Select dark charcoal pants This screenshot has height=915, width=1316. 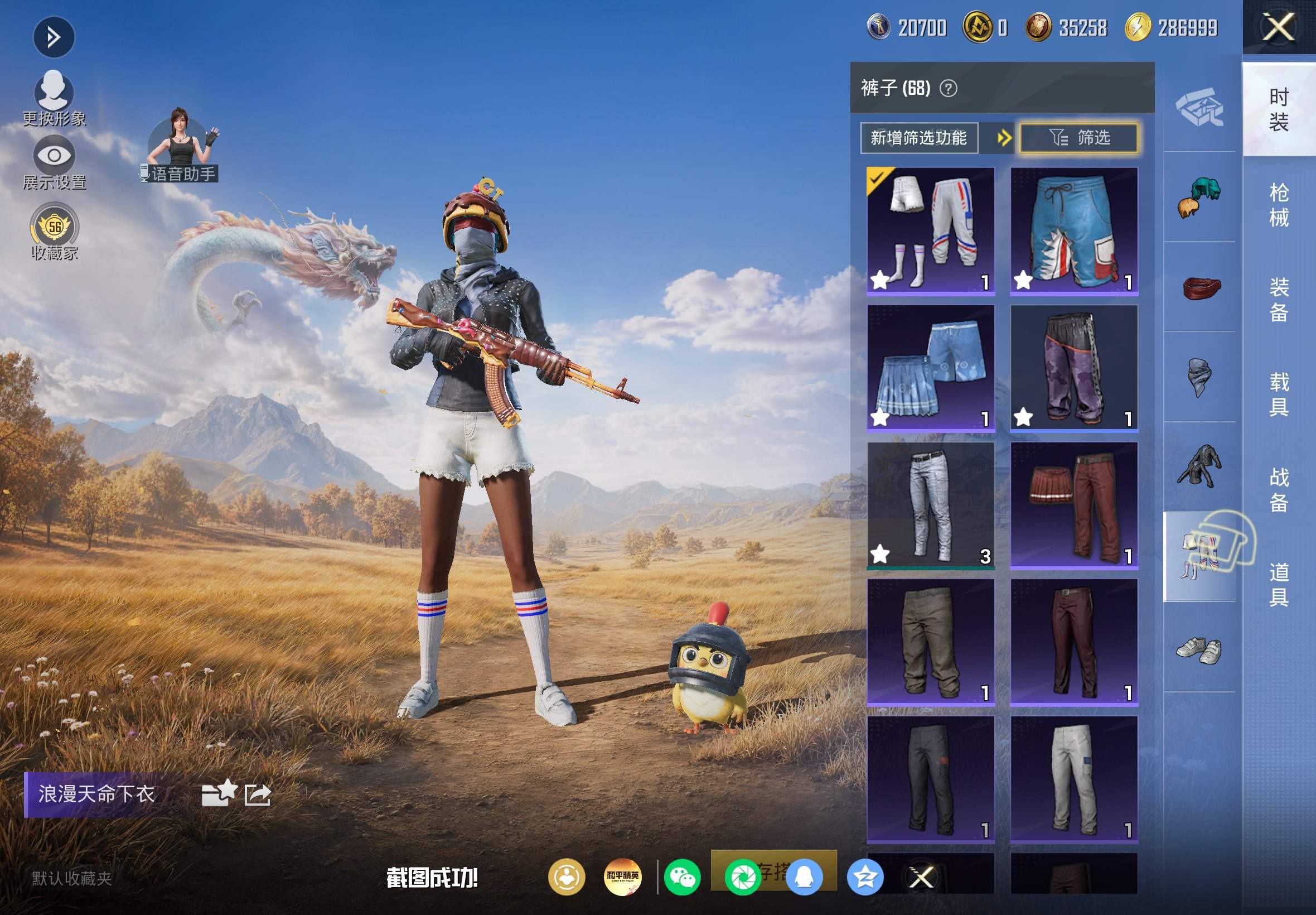(931, 779)
